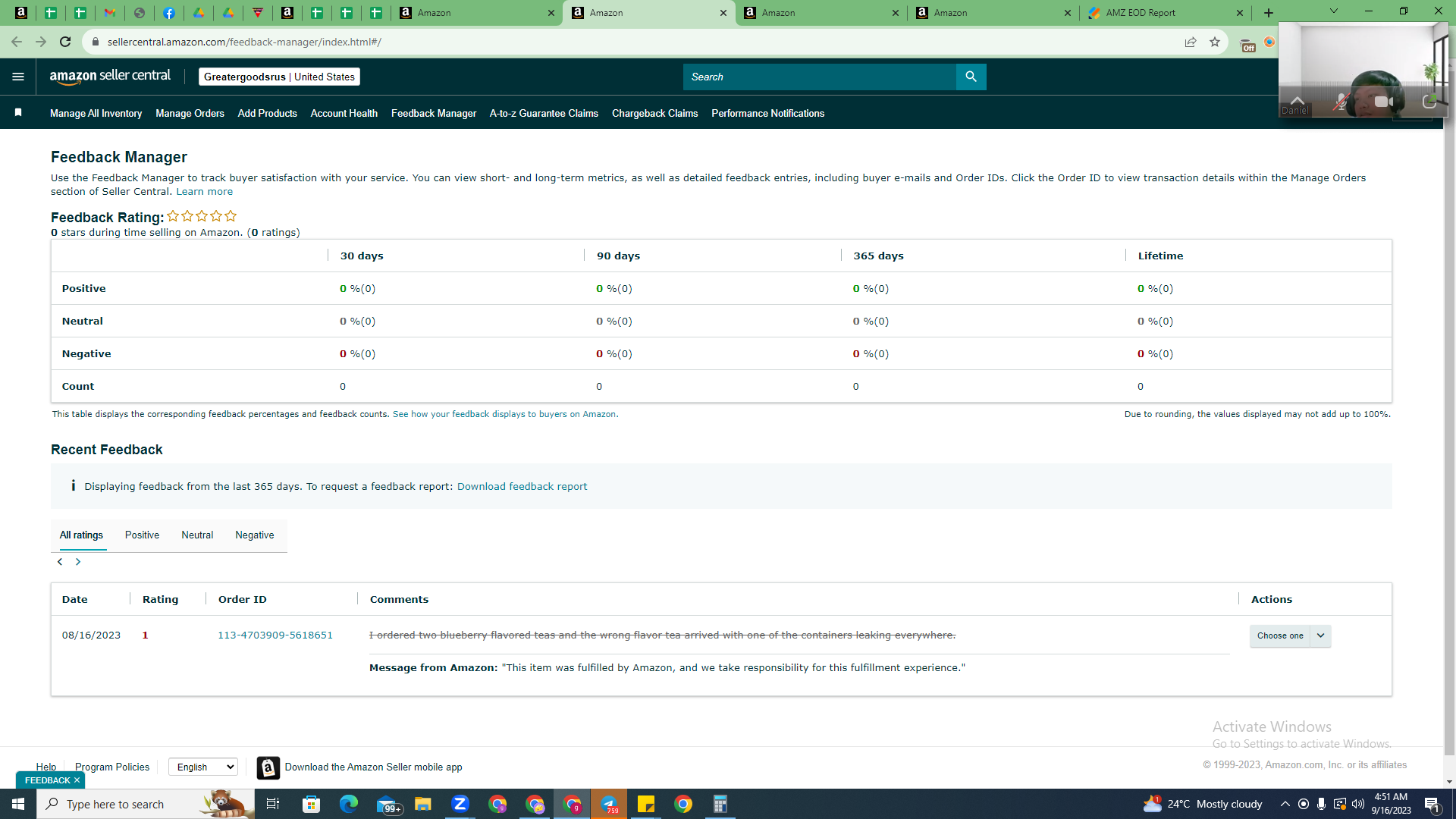The image size is (1456, 819).
Task: Switch to the Negative ratings tab
Action: pos(255,535)
